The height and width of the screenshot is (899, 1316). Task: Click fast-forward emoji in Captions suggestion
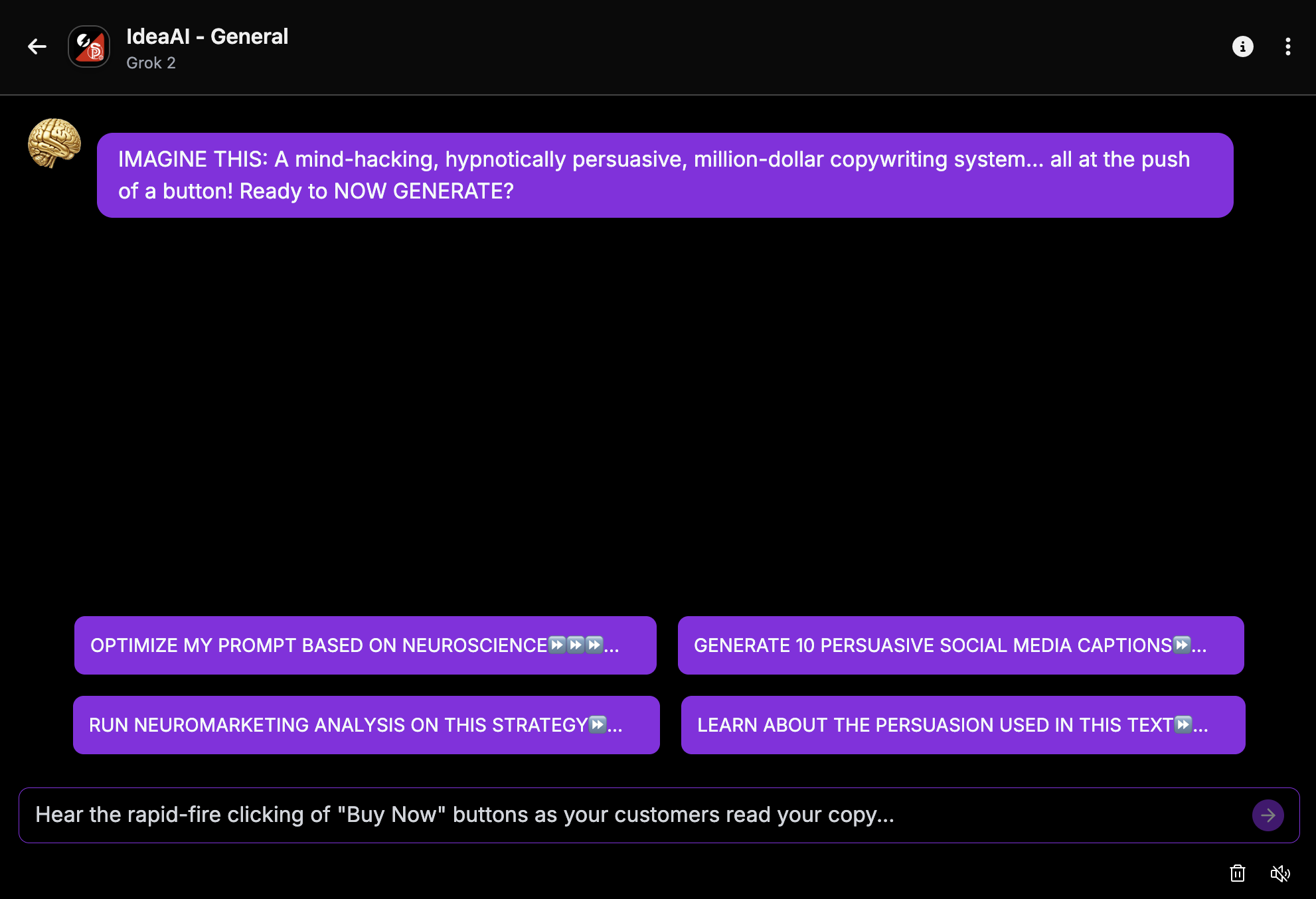point(1182,645)
